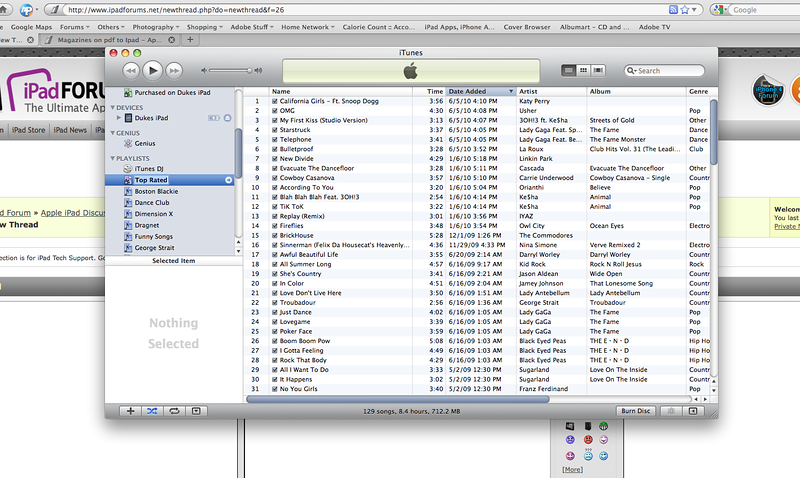This screenshot has width=800, height=478.
Task: Click the iTunes Play button
Action: click(x=153, y=70)
